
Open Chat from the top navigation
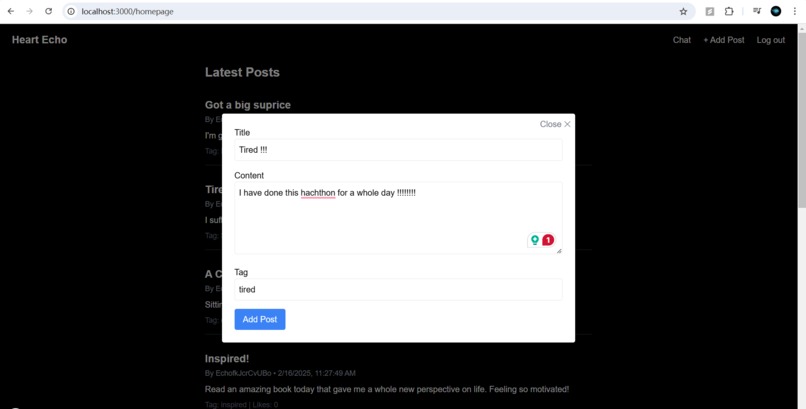[682, 40]
